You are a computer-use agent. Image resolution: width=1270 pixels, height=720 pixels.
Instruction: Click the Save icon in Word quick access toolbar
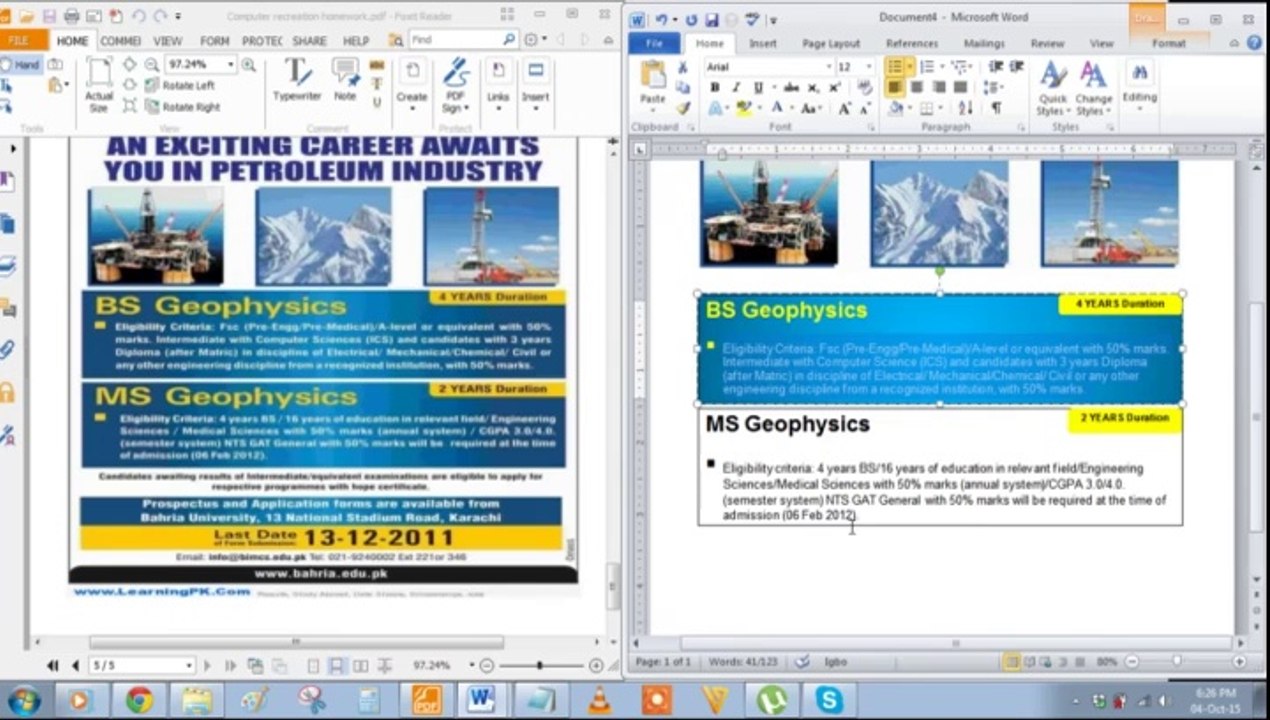711,19
